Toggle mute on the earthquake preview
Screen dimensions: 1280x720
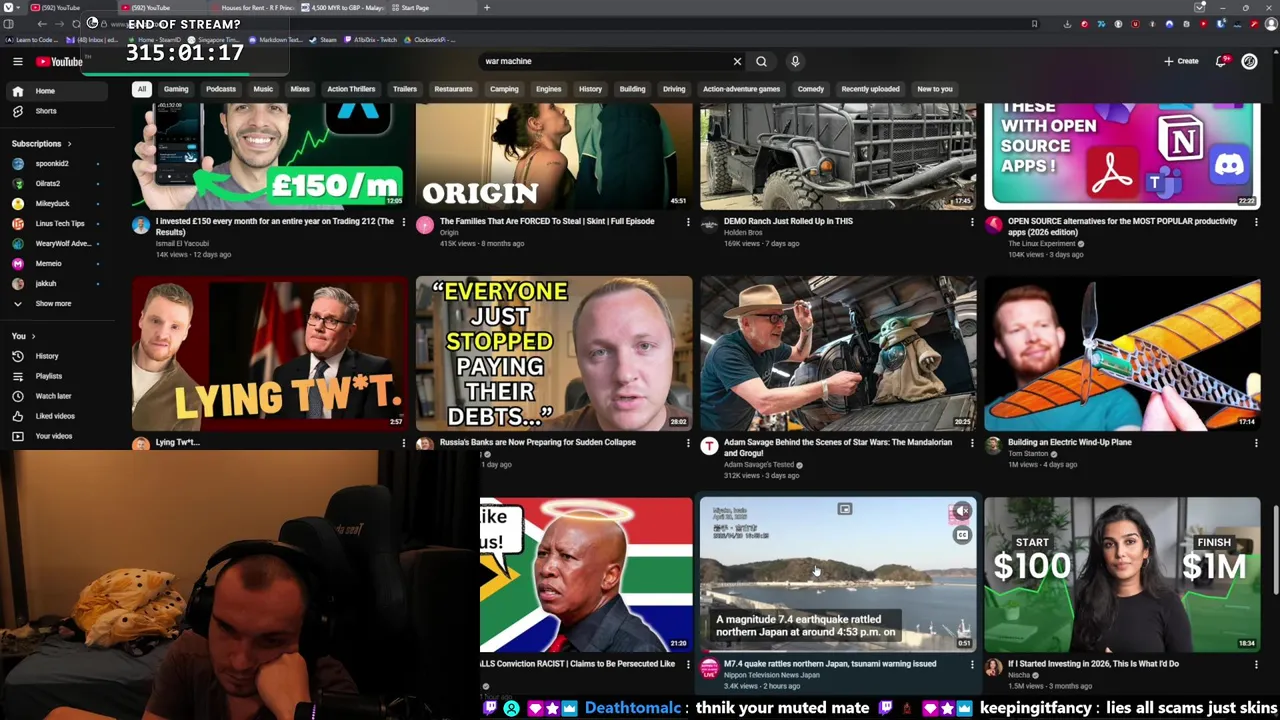pos(961,512)
